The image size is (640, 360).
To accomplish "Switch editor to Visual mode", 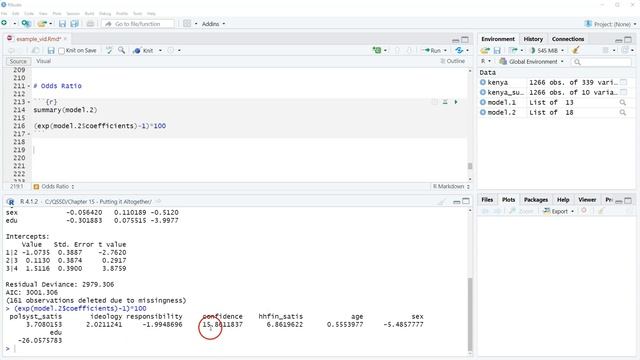I will pos(43,61).
